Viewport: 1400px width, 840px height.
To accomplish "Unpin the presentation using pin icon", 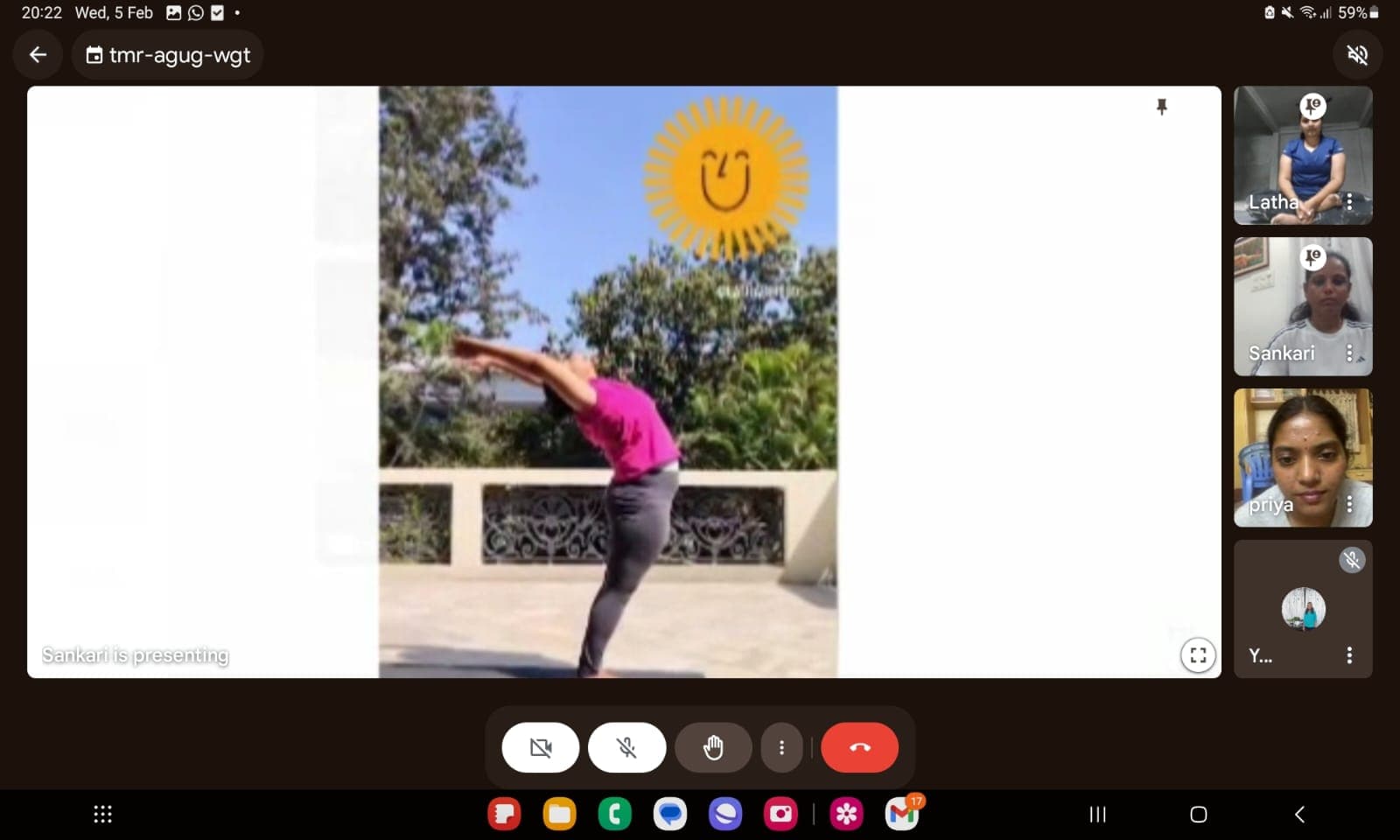I will [1162, 107].
